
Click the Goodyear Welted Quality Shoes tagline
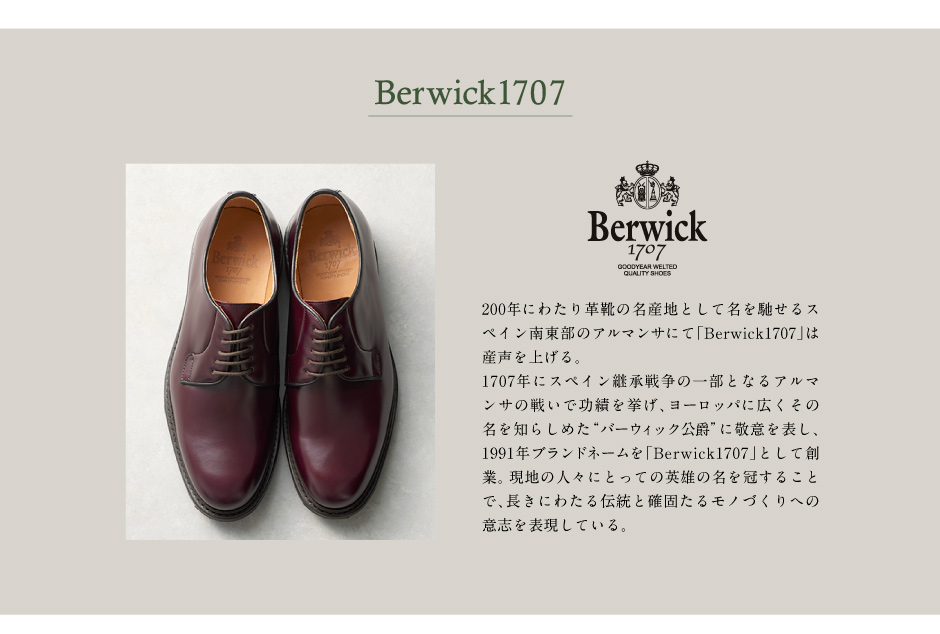tap(647, 270)
